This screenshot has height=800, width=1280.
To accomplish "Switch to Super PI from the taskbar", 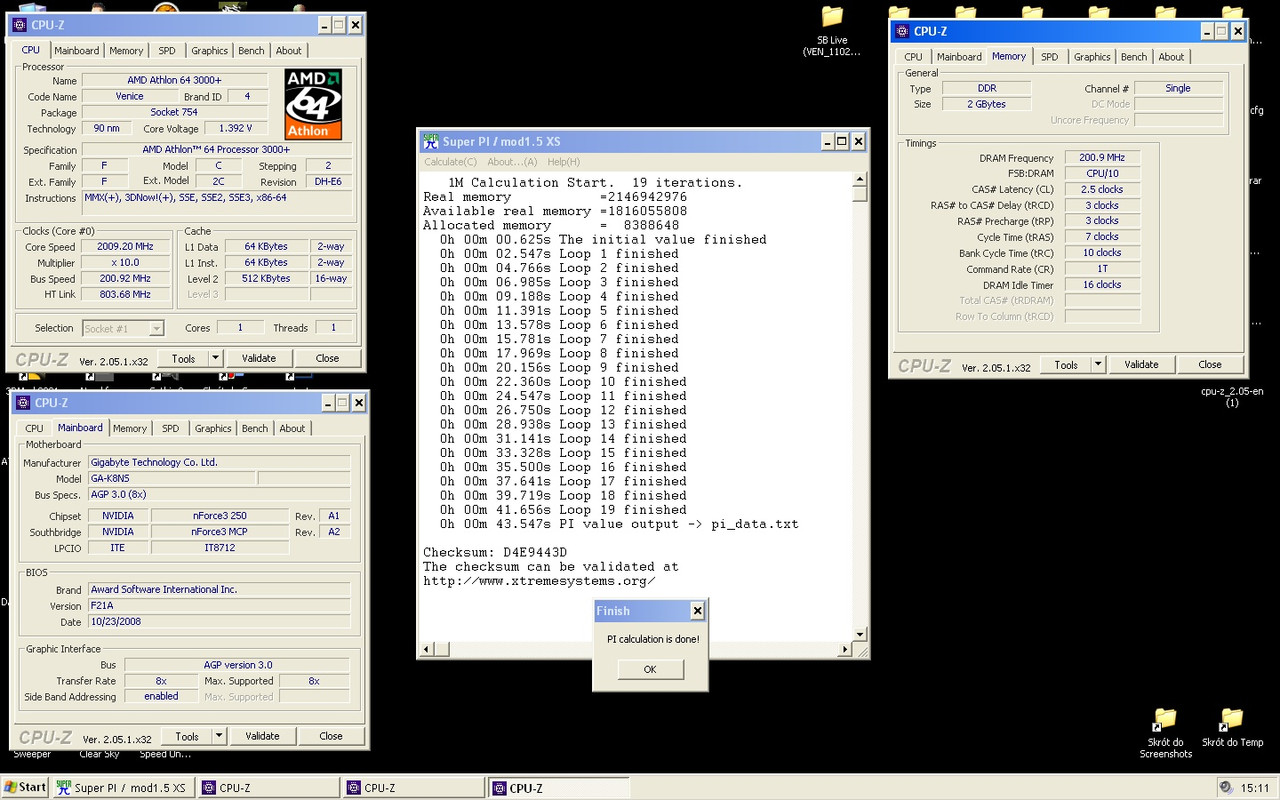I will tap(122, 788).
